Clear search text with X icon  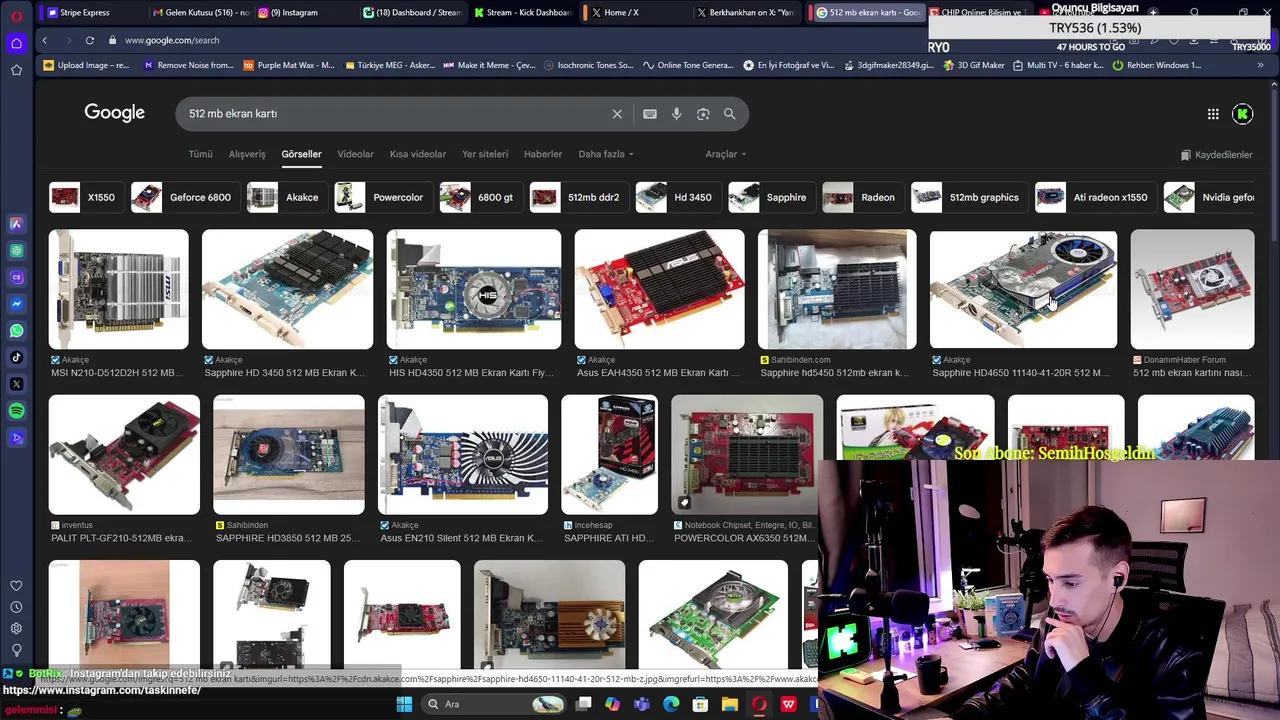(617, 114)
